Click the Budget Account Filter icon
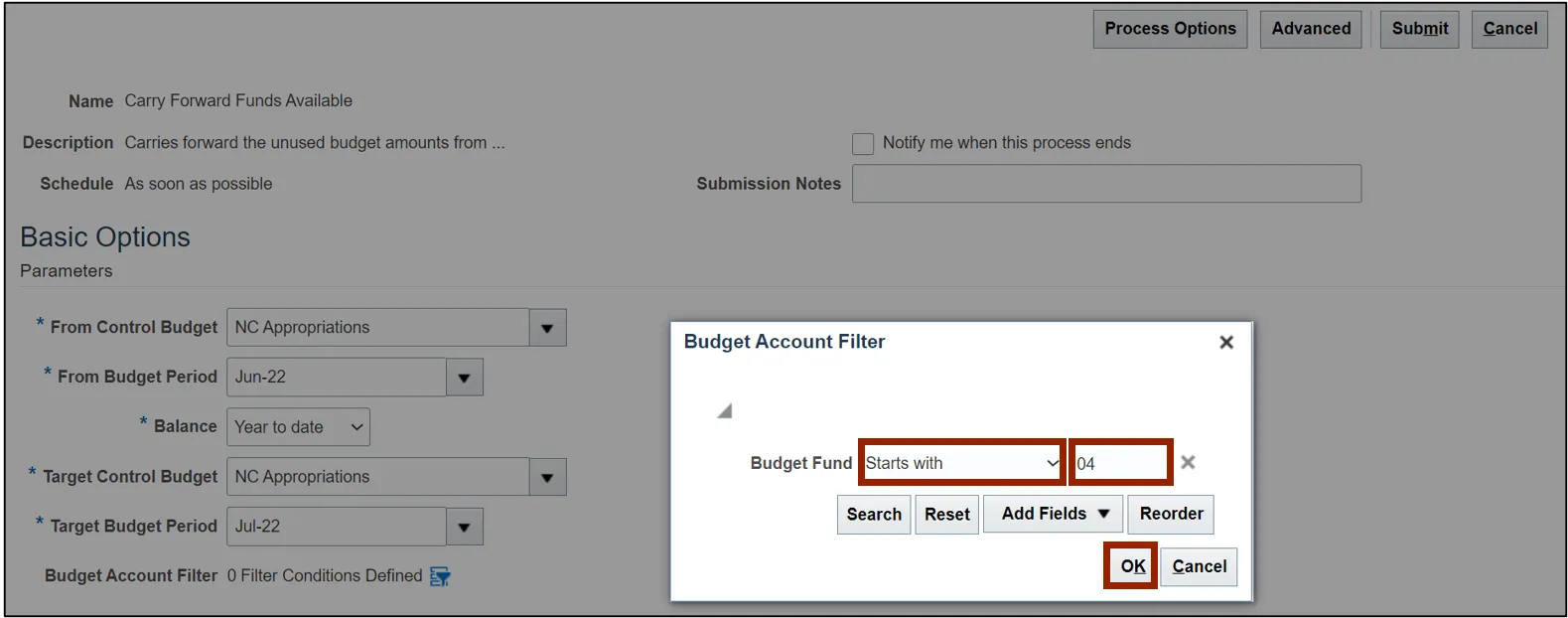This screenshot has width=1568, height=618. click(440, 576)
